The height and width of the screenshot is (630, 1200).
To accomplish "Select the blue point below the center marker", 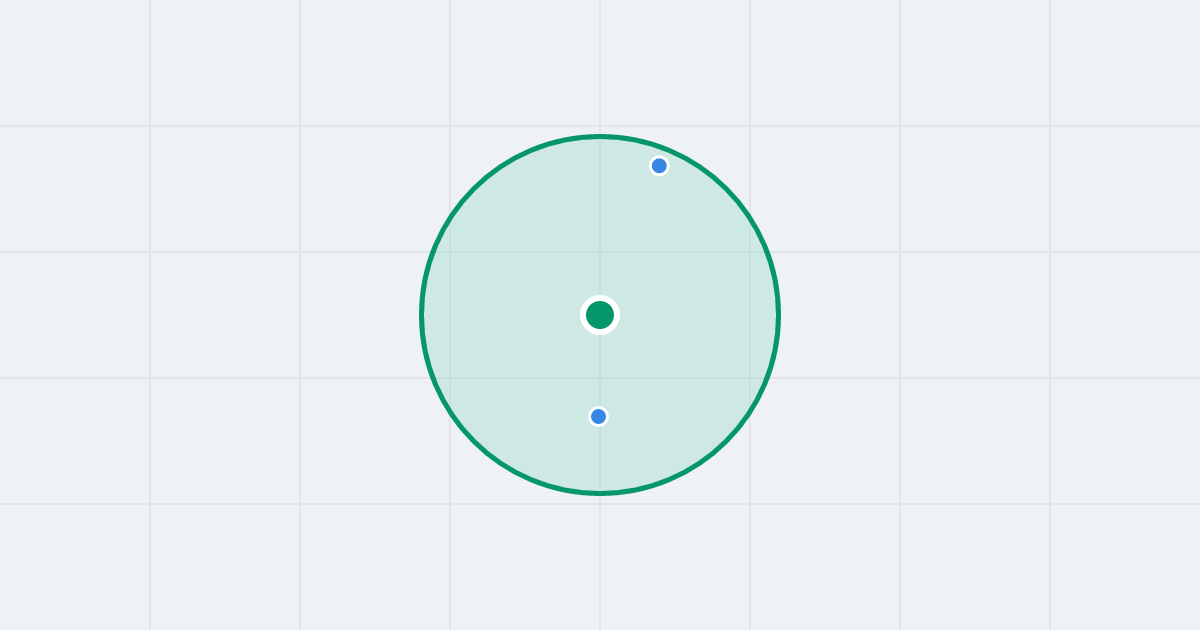I will click(x=598, y=416).
